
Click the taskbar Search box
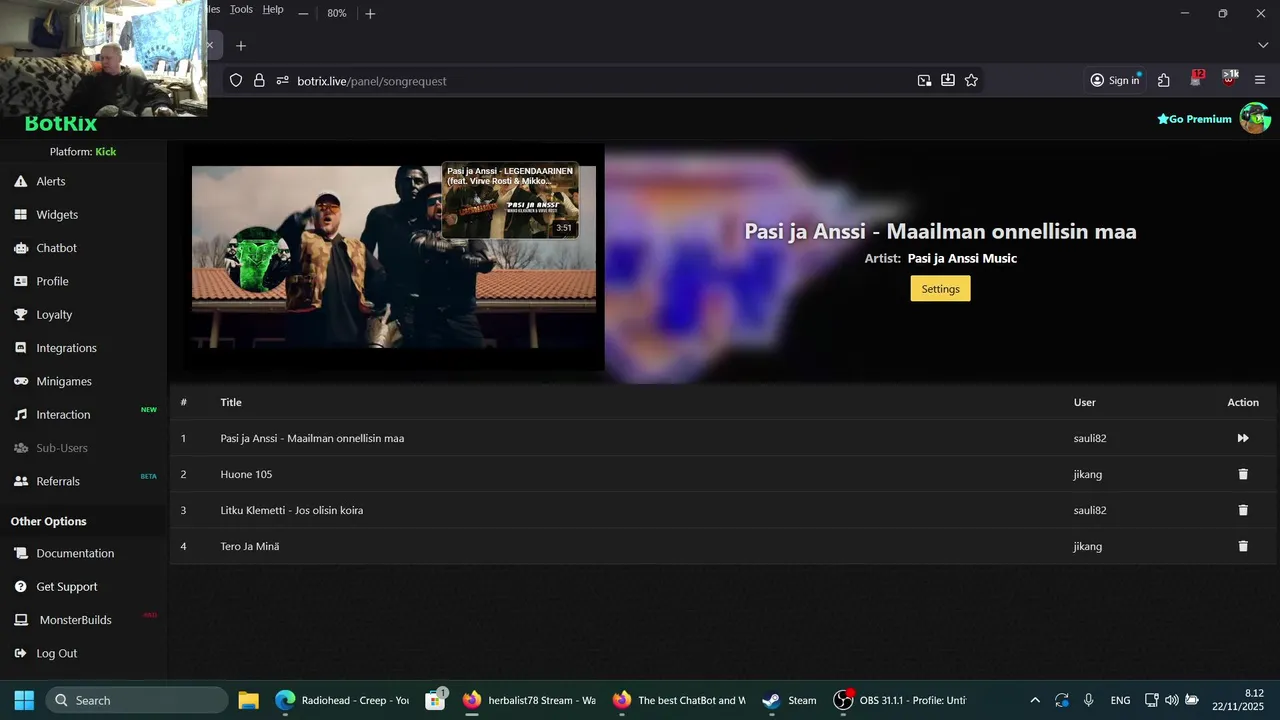pos(137,700)
